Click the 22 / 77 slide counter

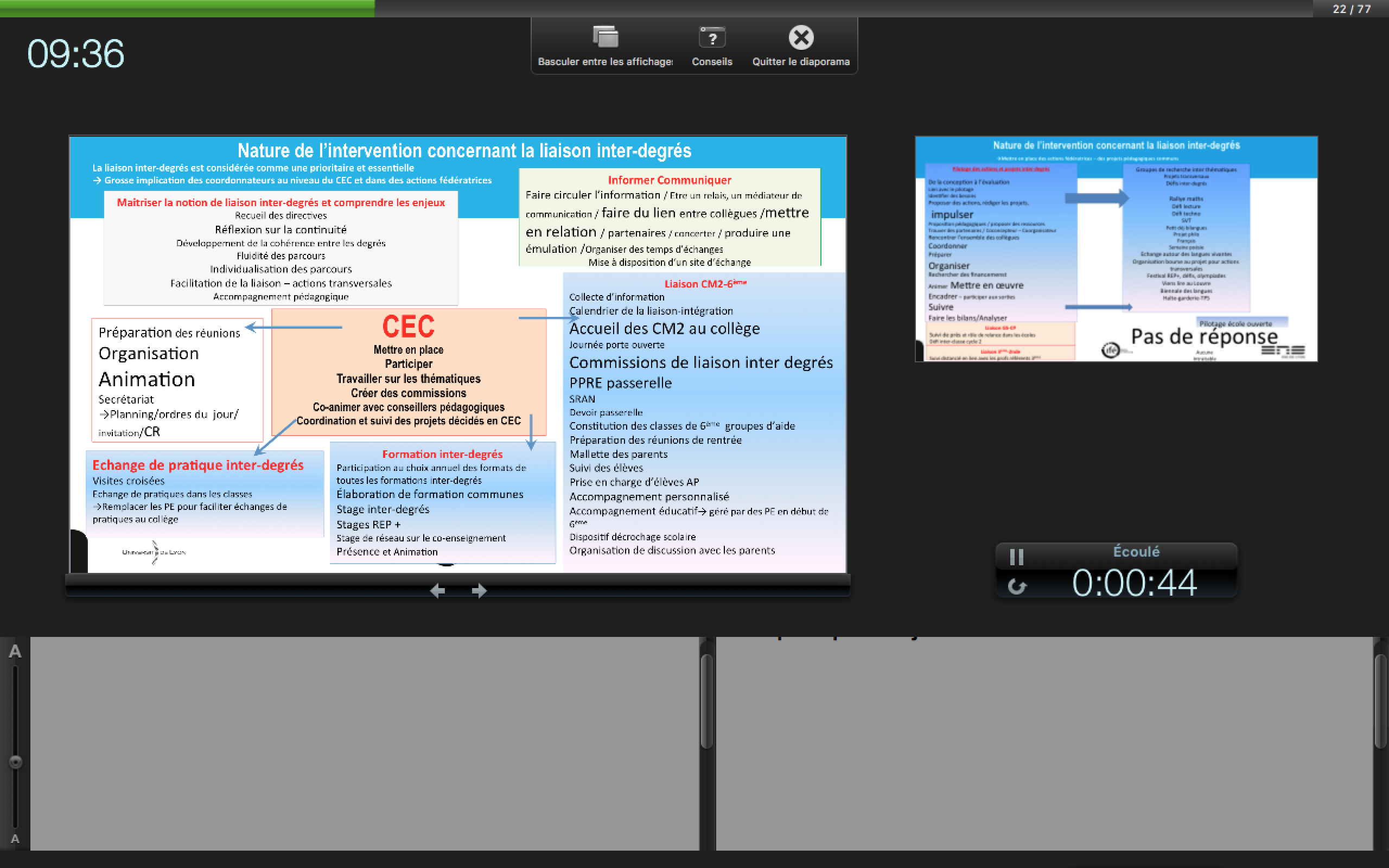[x=1351, y=9]
